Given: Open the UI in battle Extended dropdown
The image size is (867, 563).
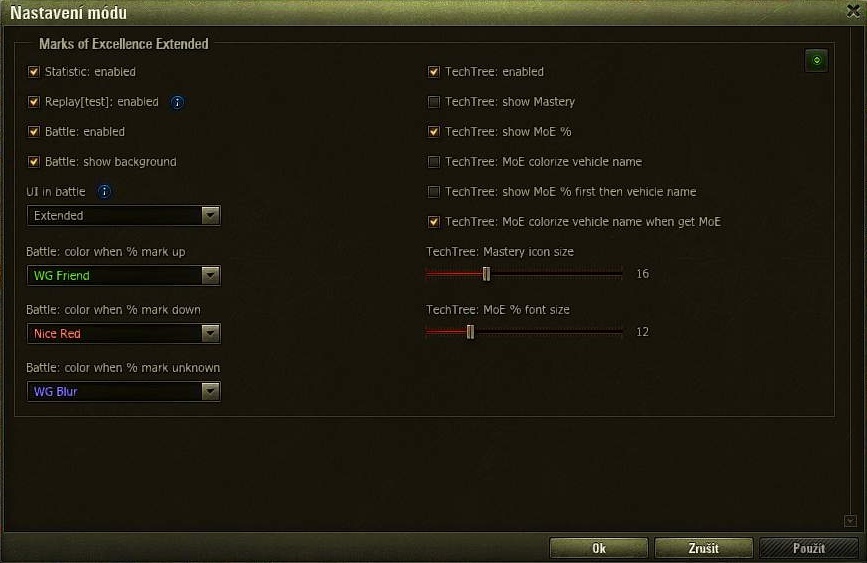Looking at the screenshot, I should pos(124,216).
